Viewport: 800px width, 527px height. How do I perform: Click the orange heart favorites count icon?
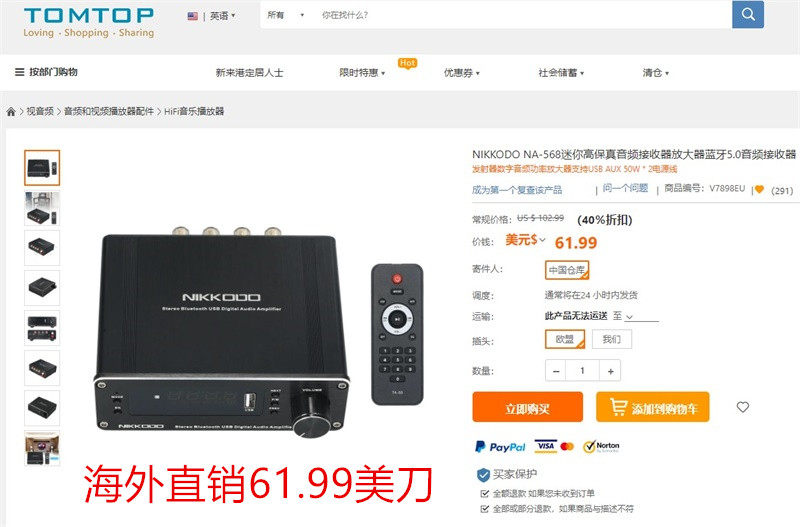pos(759,190)
